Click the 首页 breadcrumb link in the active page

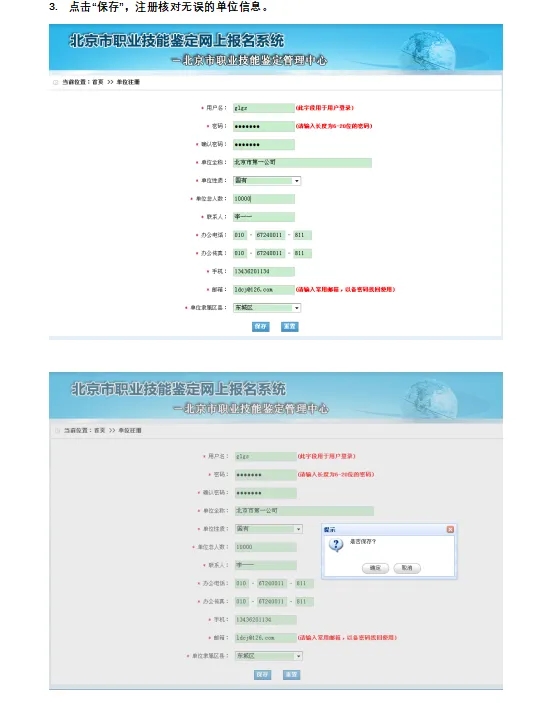(x=98, y=82)
